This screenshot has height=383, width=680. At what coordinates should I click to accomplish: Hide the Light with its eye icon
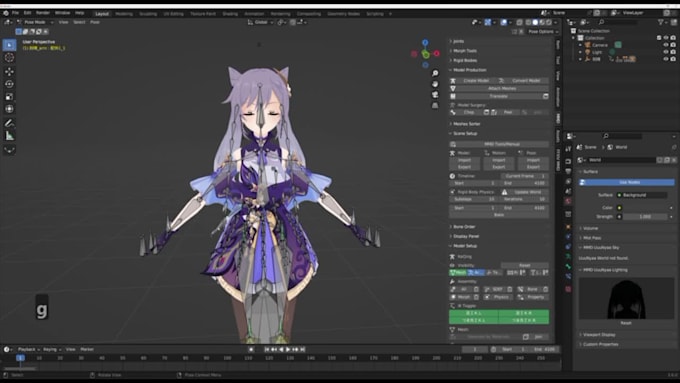point(666,52)
